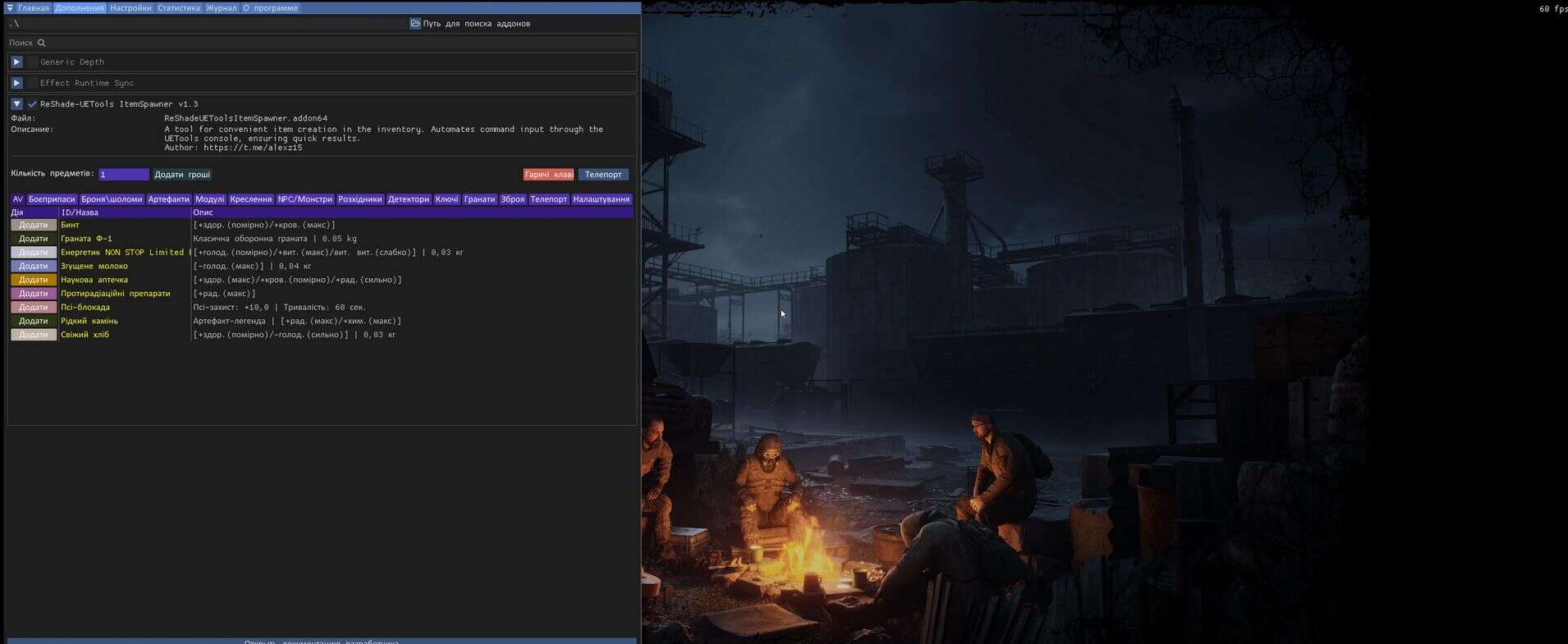The image size is (1568, 644).
Task: Open the Журнал tab
Action: coord(221,8)
